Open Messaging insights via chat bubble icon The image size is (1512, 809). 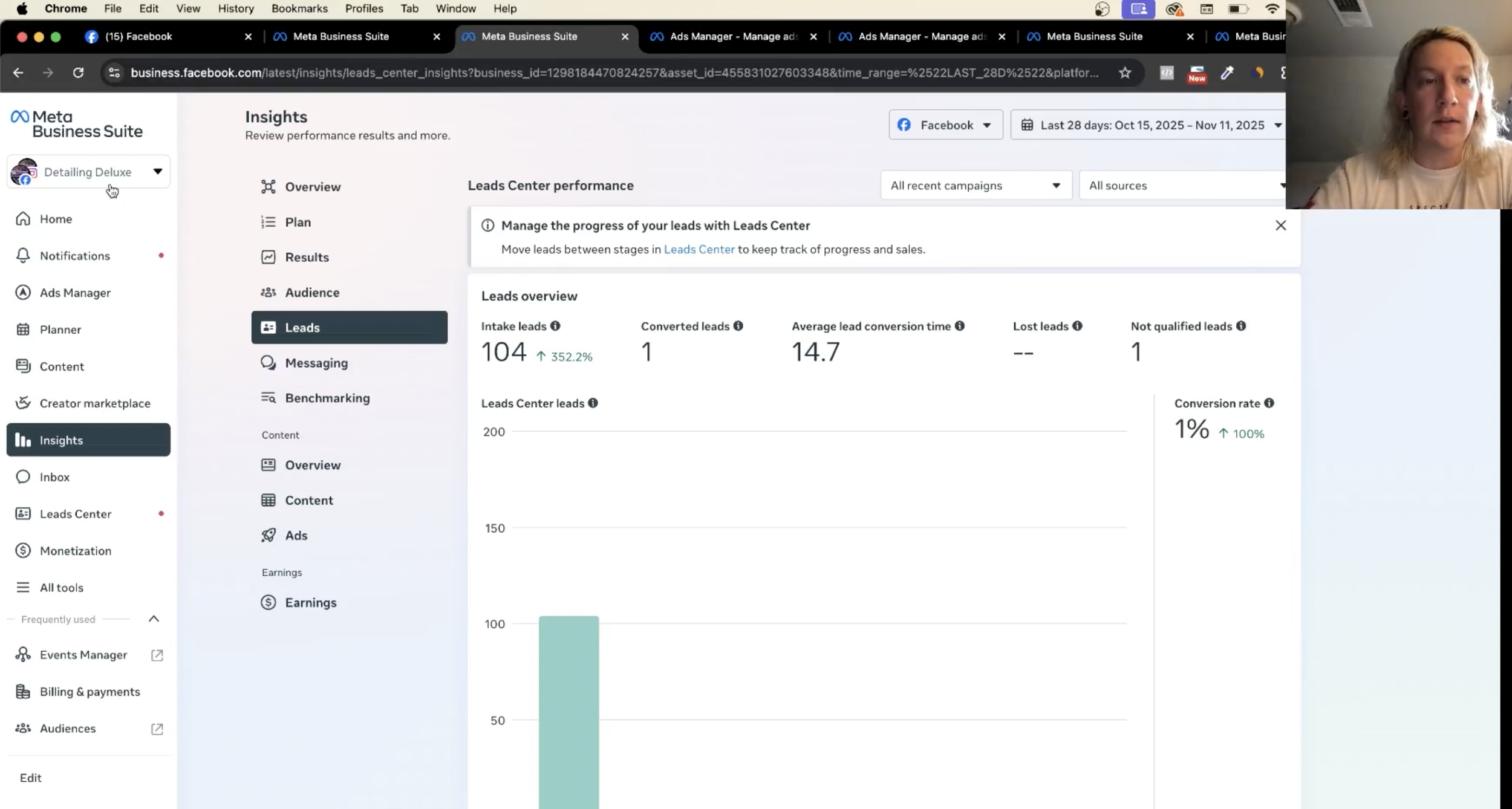tap(268, 363)
